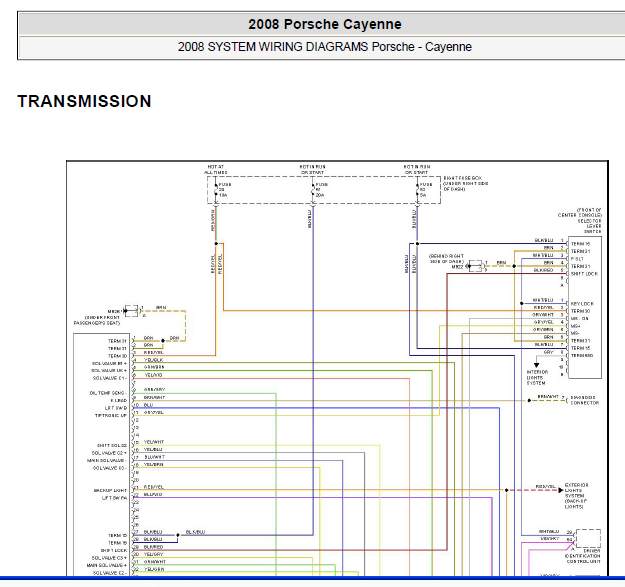Click the 'SELECTOR LEVER SWITCH' component label

589,226
